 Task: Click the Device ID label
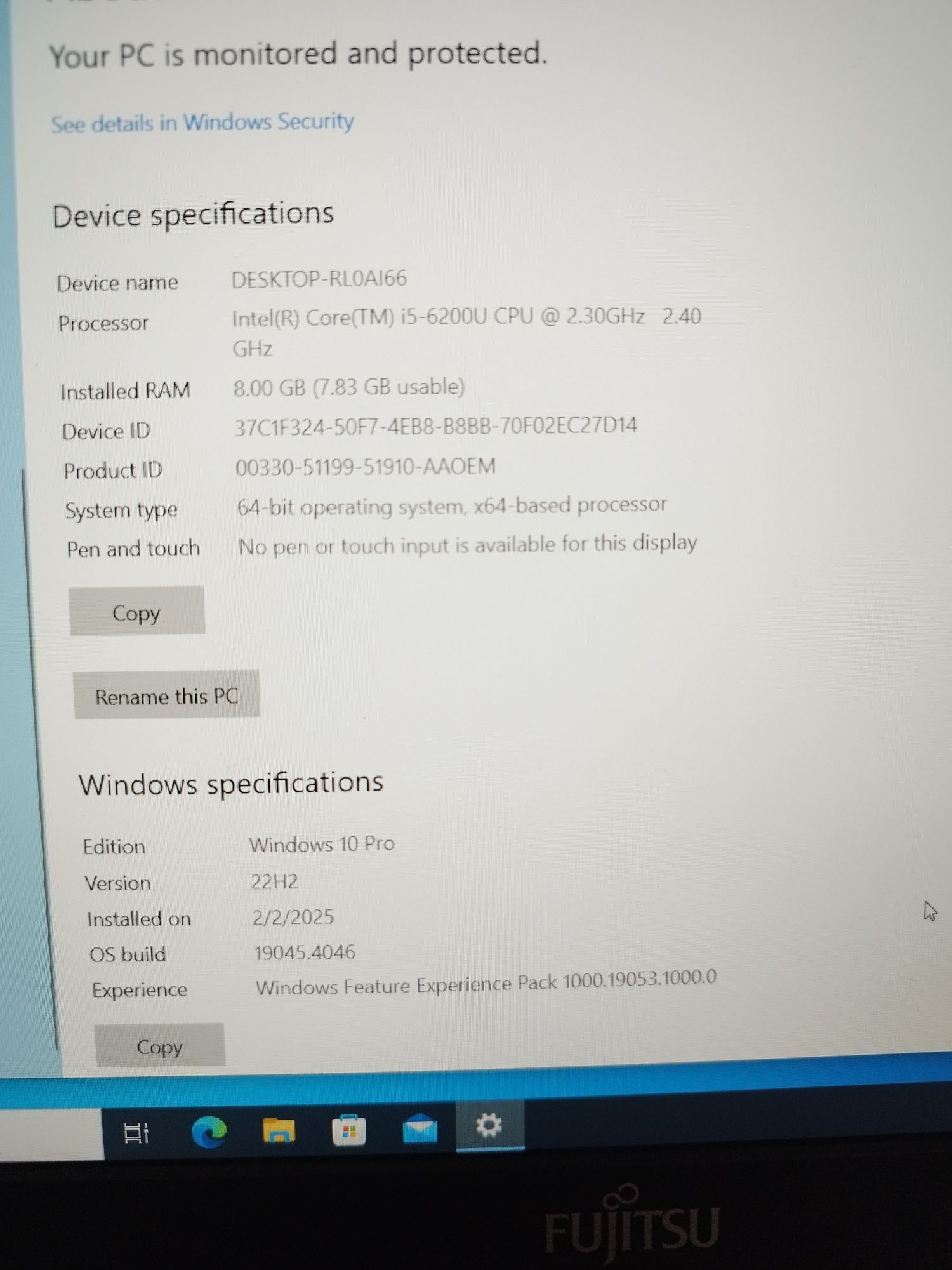click(106, 431)
